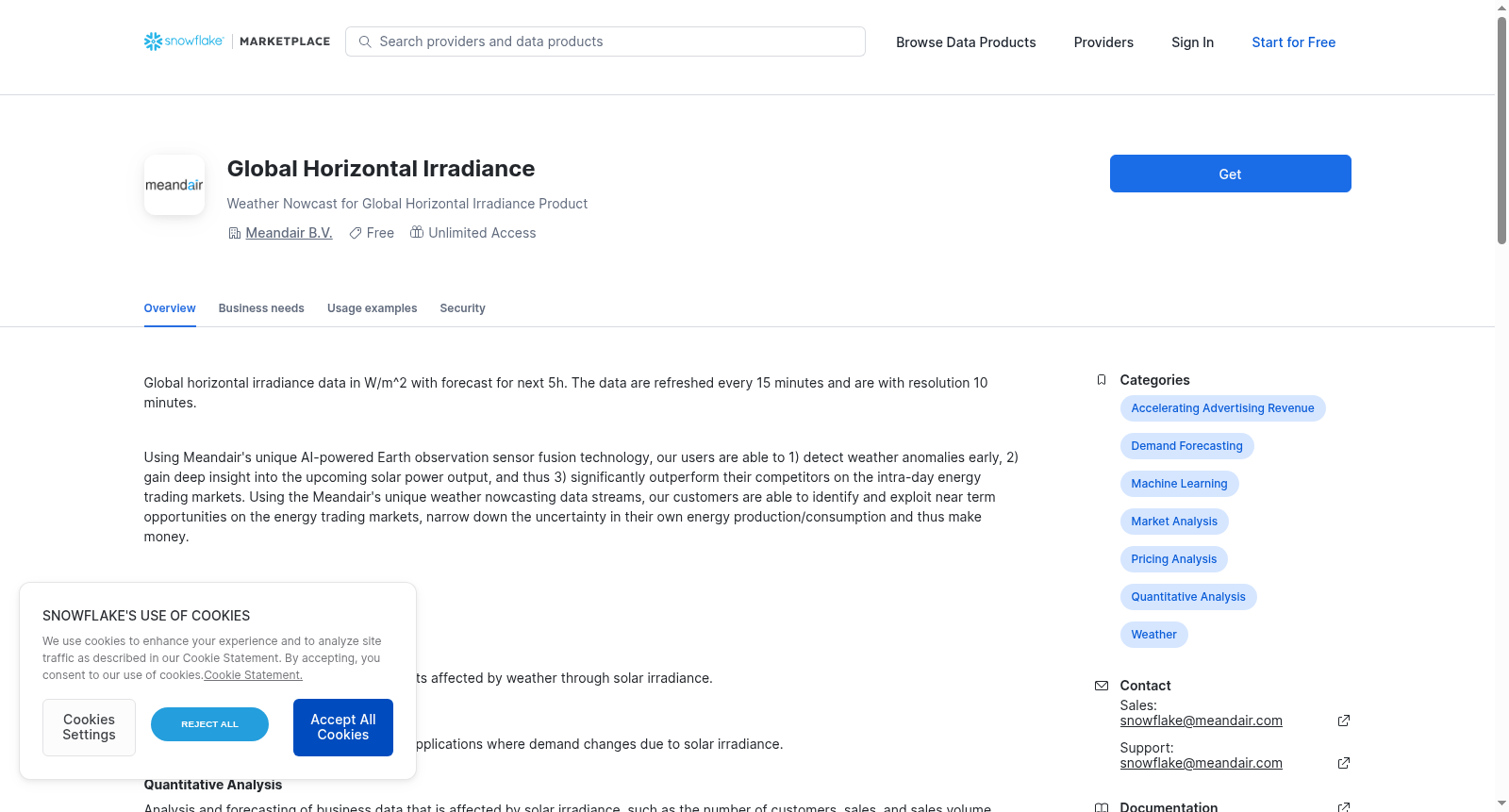1509x812 pixels.
Task: Click the Support snowflake@meandair.com email link
Action: [1201, 763]
